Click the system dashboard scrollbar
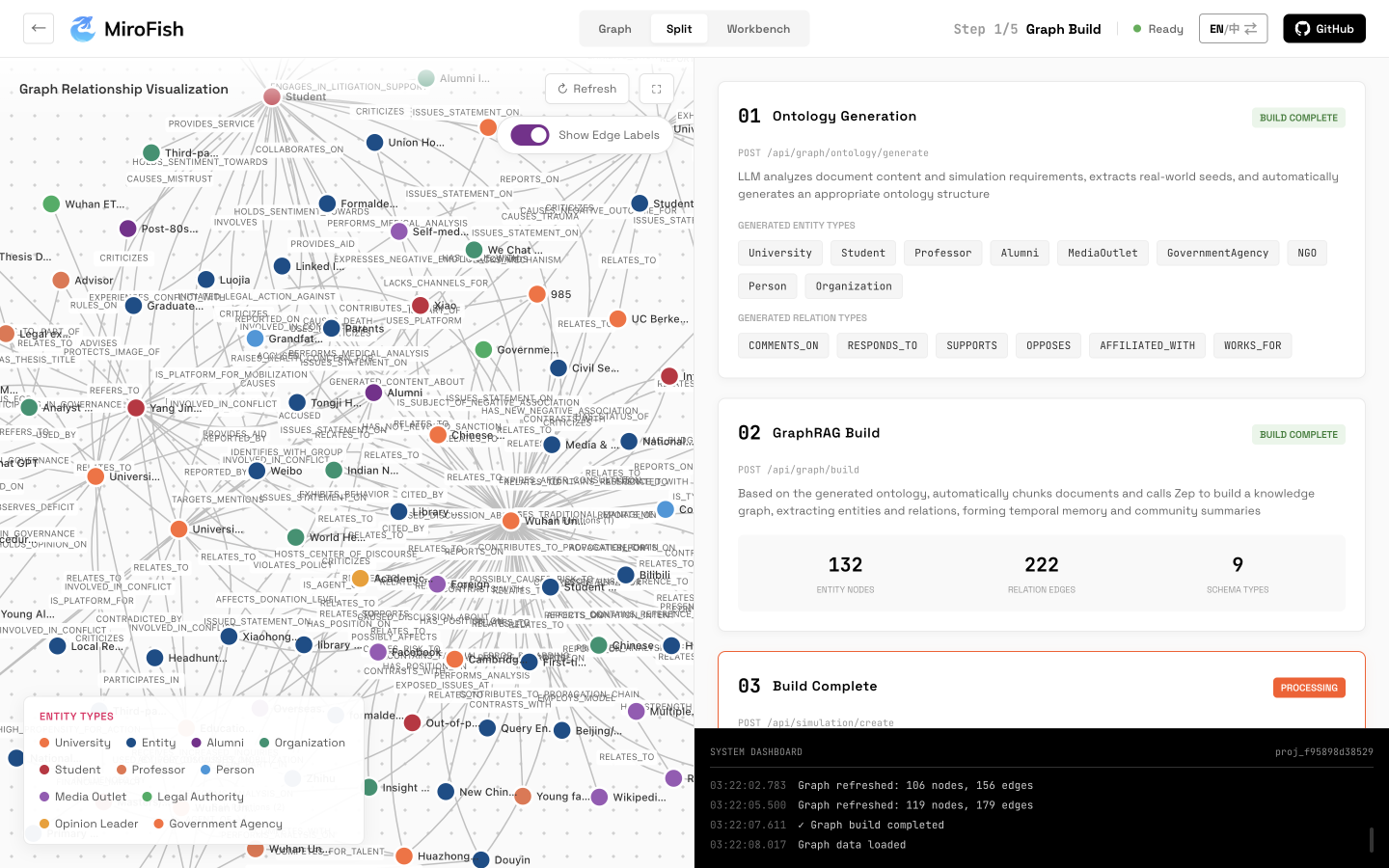Screen dimensions: 1389x868 (1372, 839)
